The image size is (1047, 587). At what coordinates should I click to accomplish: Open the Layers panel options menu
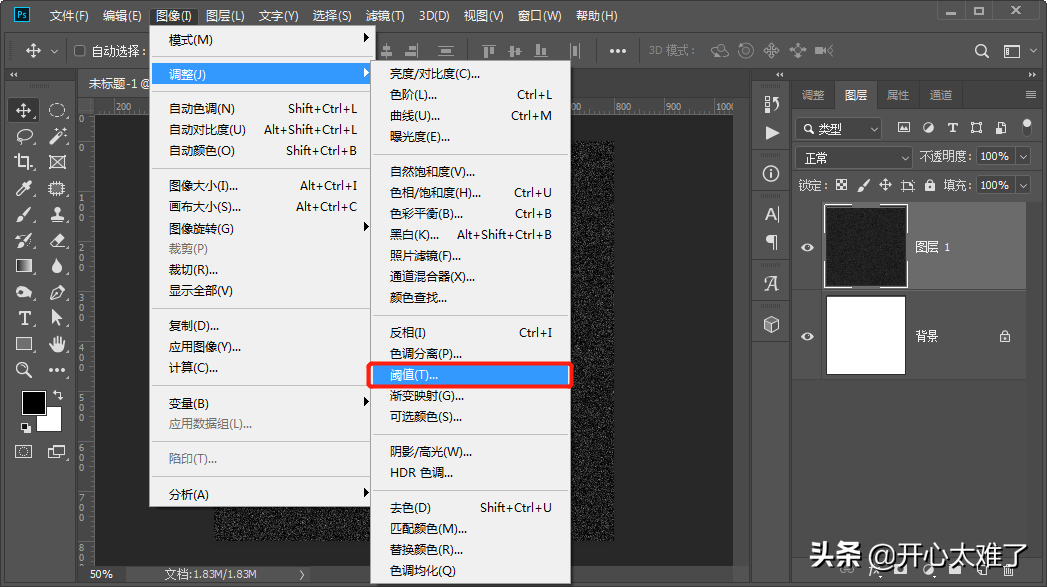(x=1031, y=95)
